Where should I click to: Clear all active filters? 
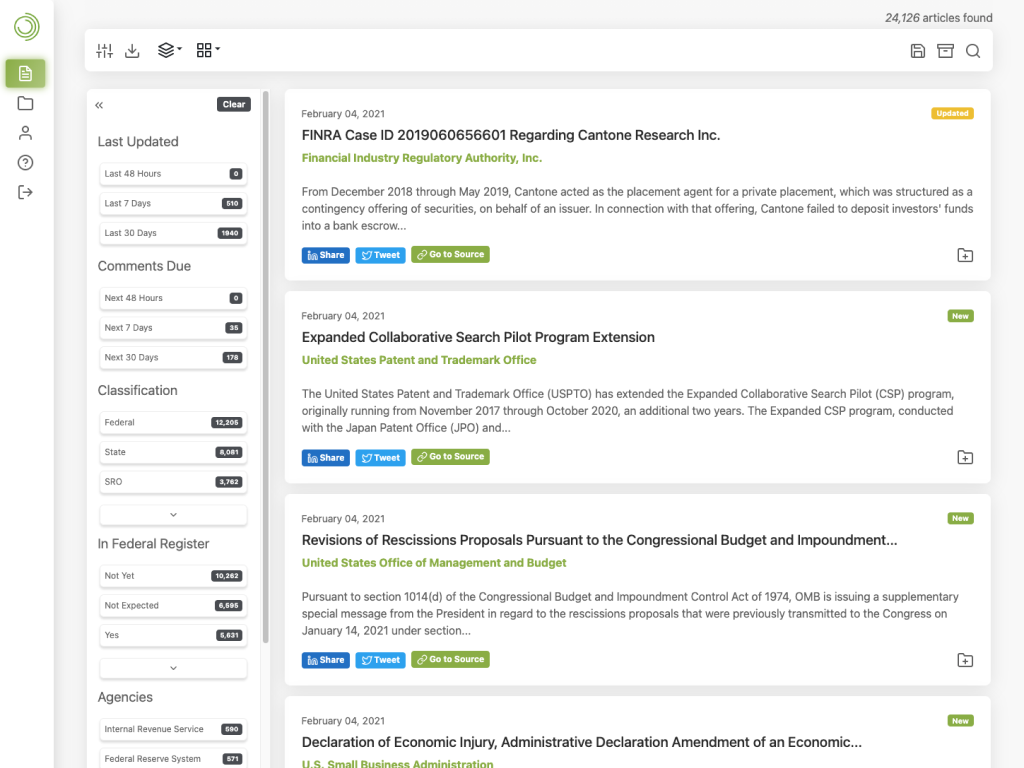pyautogui.click(x=233, y=104)
